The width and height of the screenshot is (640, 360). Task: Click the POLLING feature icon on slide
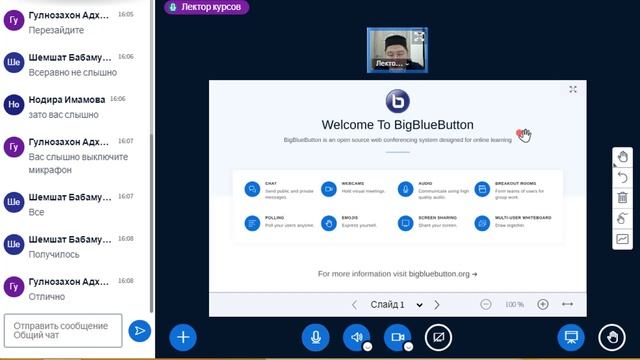coord(252,223)
